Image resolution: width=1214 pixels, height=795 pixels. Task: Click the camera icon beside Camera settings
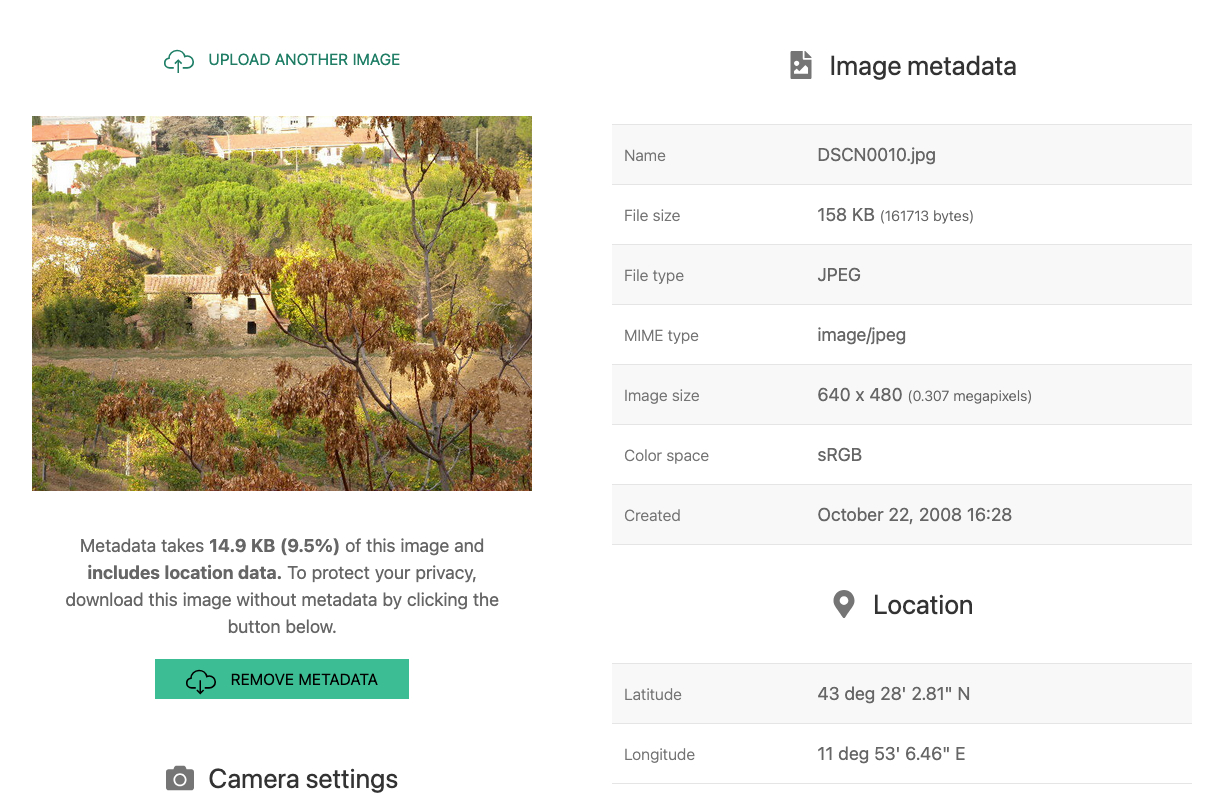click(179, 779)
